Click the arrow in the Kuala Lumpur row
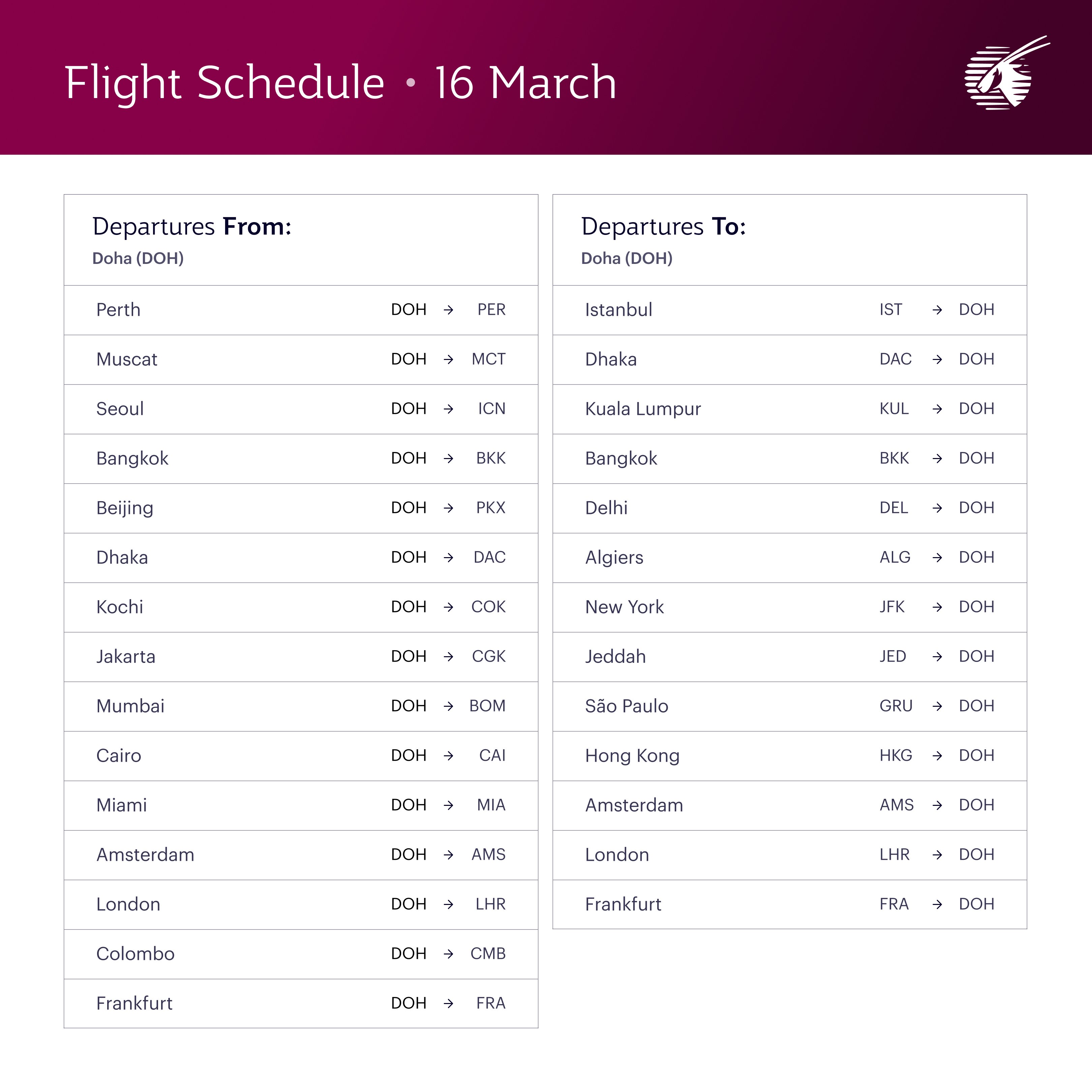The image size is (1092, 1092). click(x=937, y=408)
